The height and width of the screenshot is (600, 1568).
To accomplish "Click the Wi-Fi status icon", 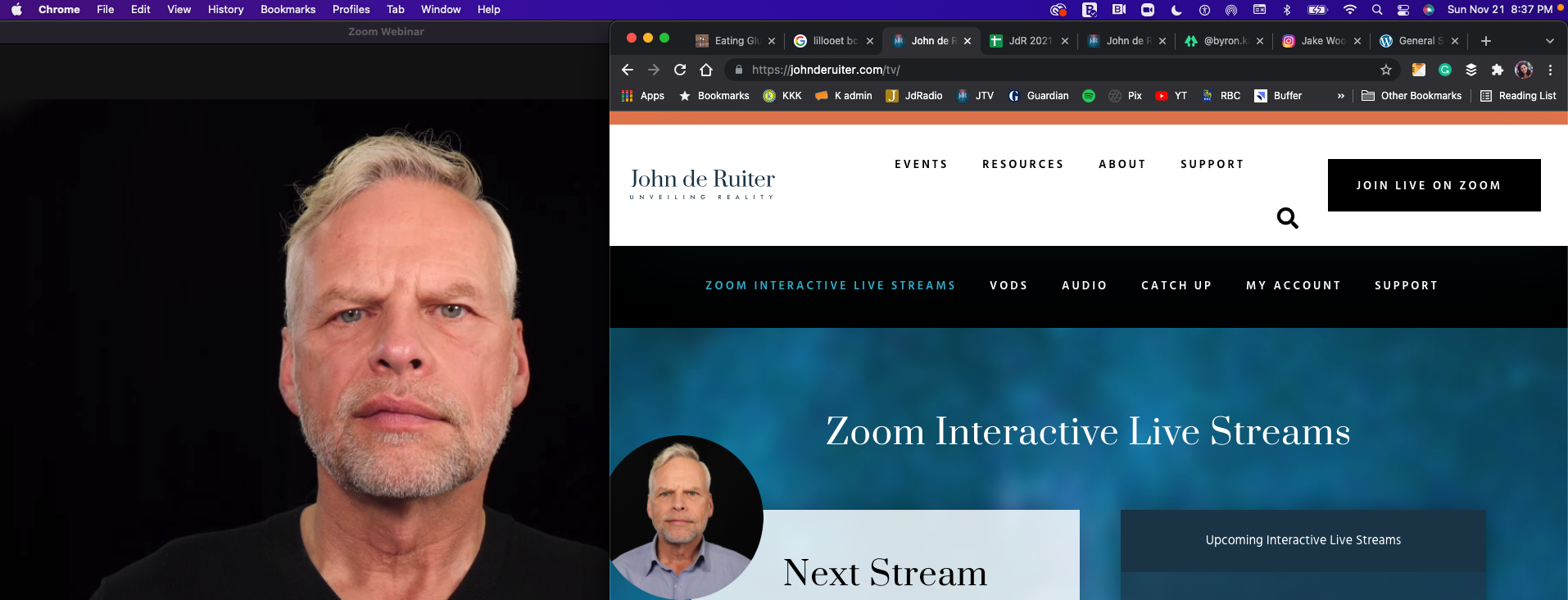I will 1350,10.
